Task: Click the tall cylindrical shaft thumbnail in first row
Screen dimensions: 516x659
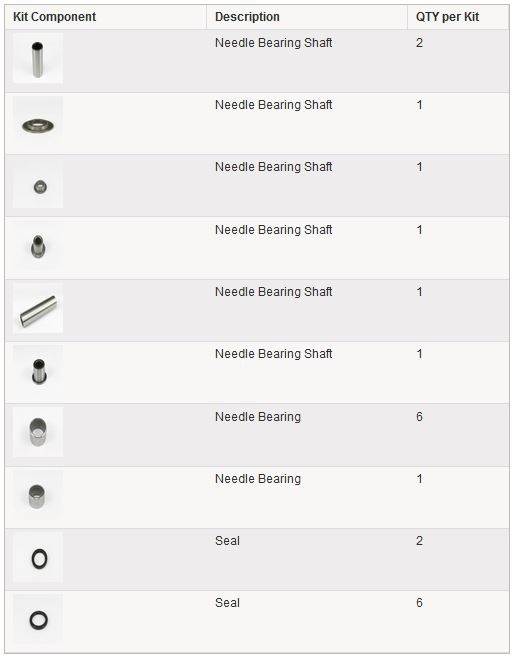Action: click(38, 58)
